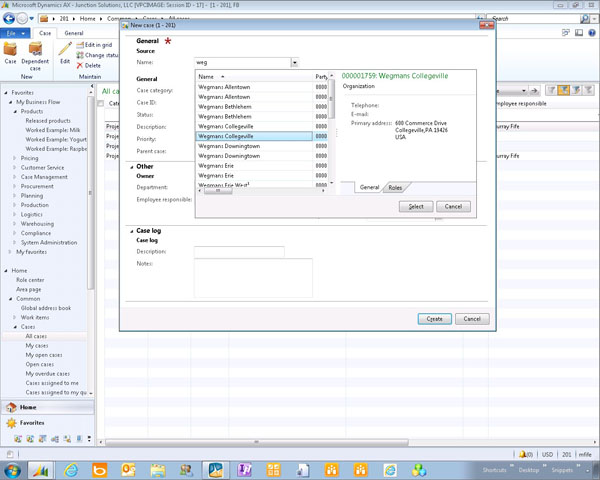This screenshot has width=600, height=480.
Task: Collapse the Other section
Action: click(131, 167)
